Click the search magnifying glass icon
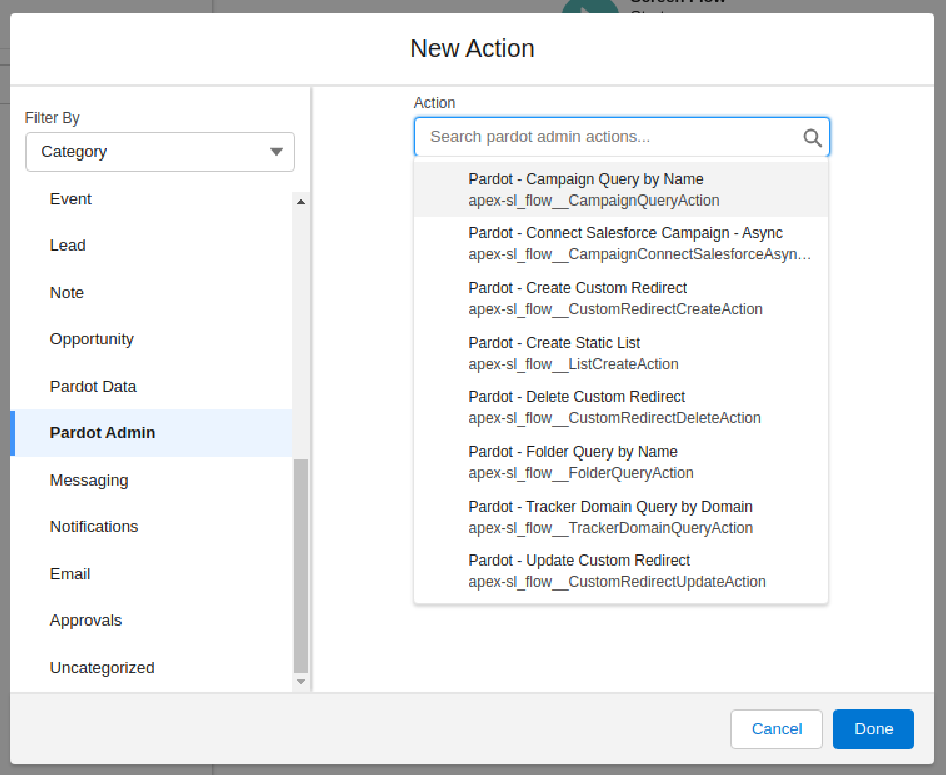Image resolution: width=946 pixels, height=775 pixels. 812,137
